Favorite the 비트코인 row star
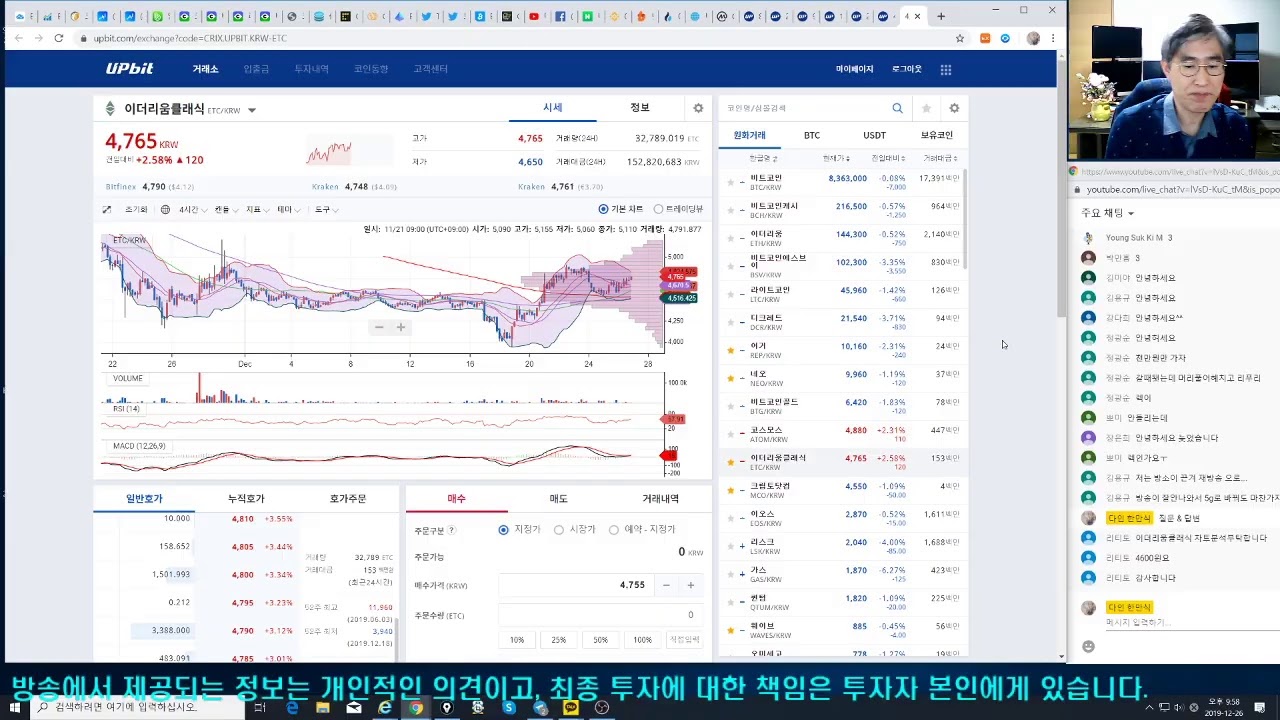The height and width of the screenshot is (720, 1280). (730, 182)
